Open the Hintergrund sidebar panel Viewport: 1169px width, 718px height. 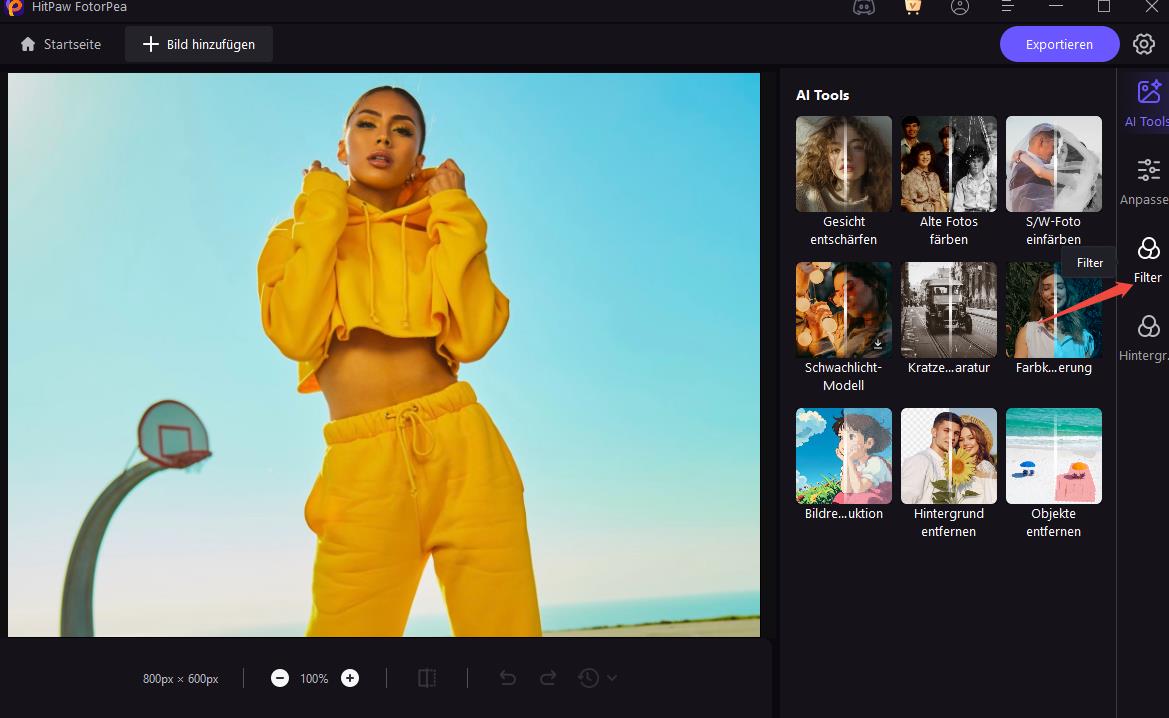(1148, 337)
